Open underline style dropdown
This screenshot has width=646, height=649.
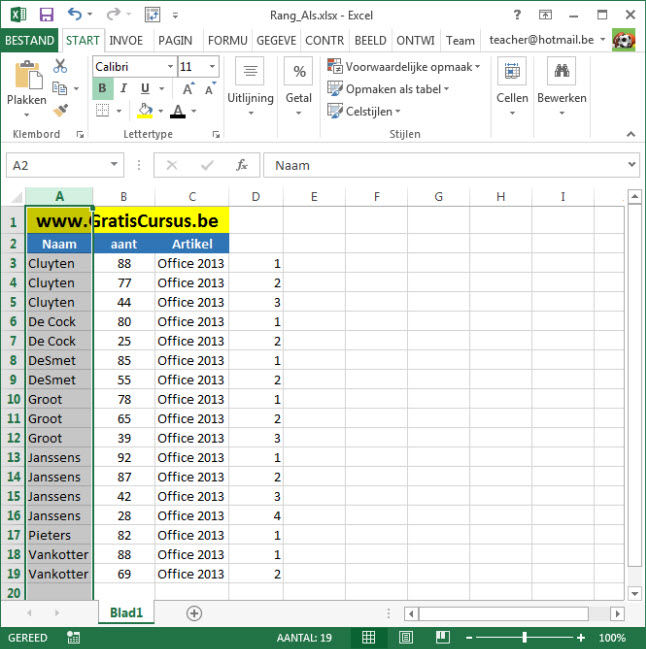coord(162,89)
